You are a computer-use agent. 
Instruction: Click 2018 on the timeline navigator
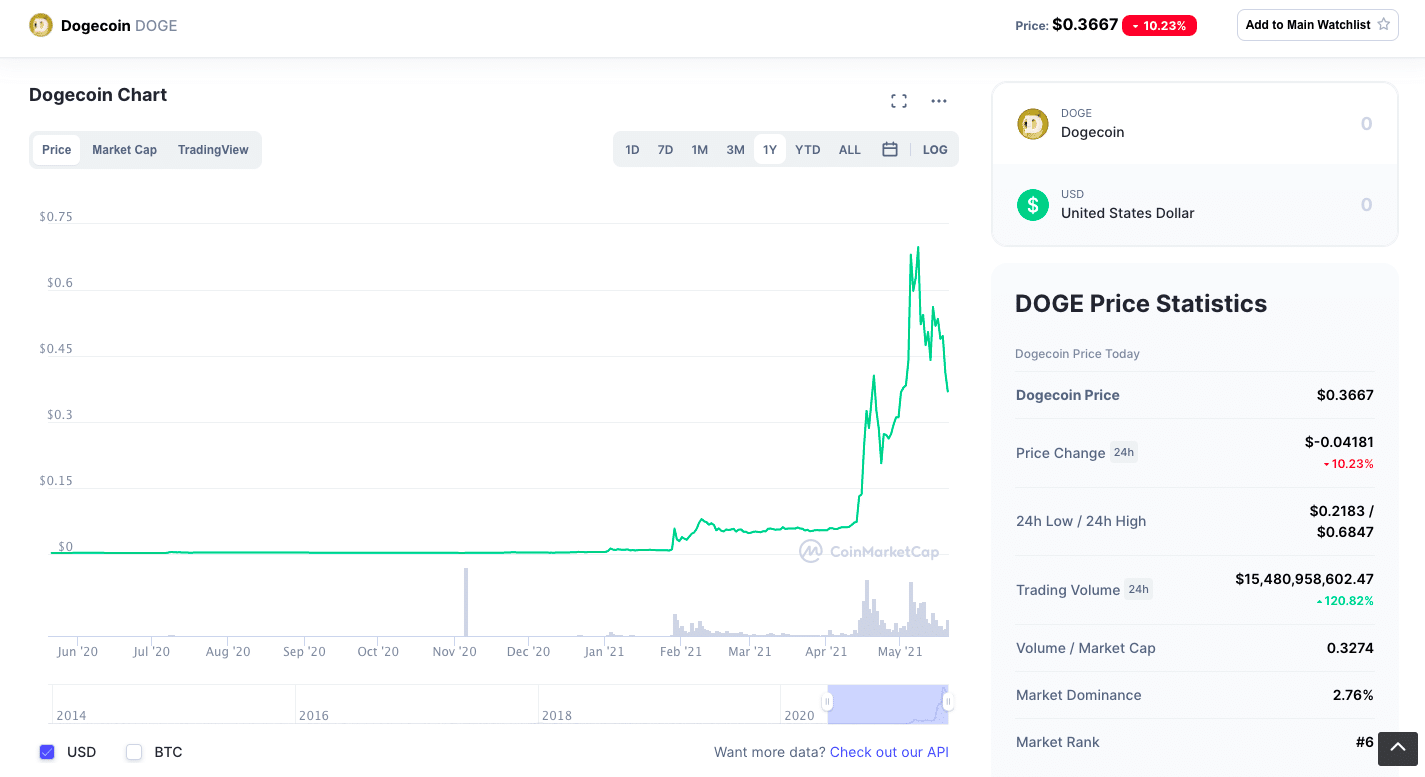[x=557, y=716]
